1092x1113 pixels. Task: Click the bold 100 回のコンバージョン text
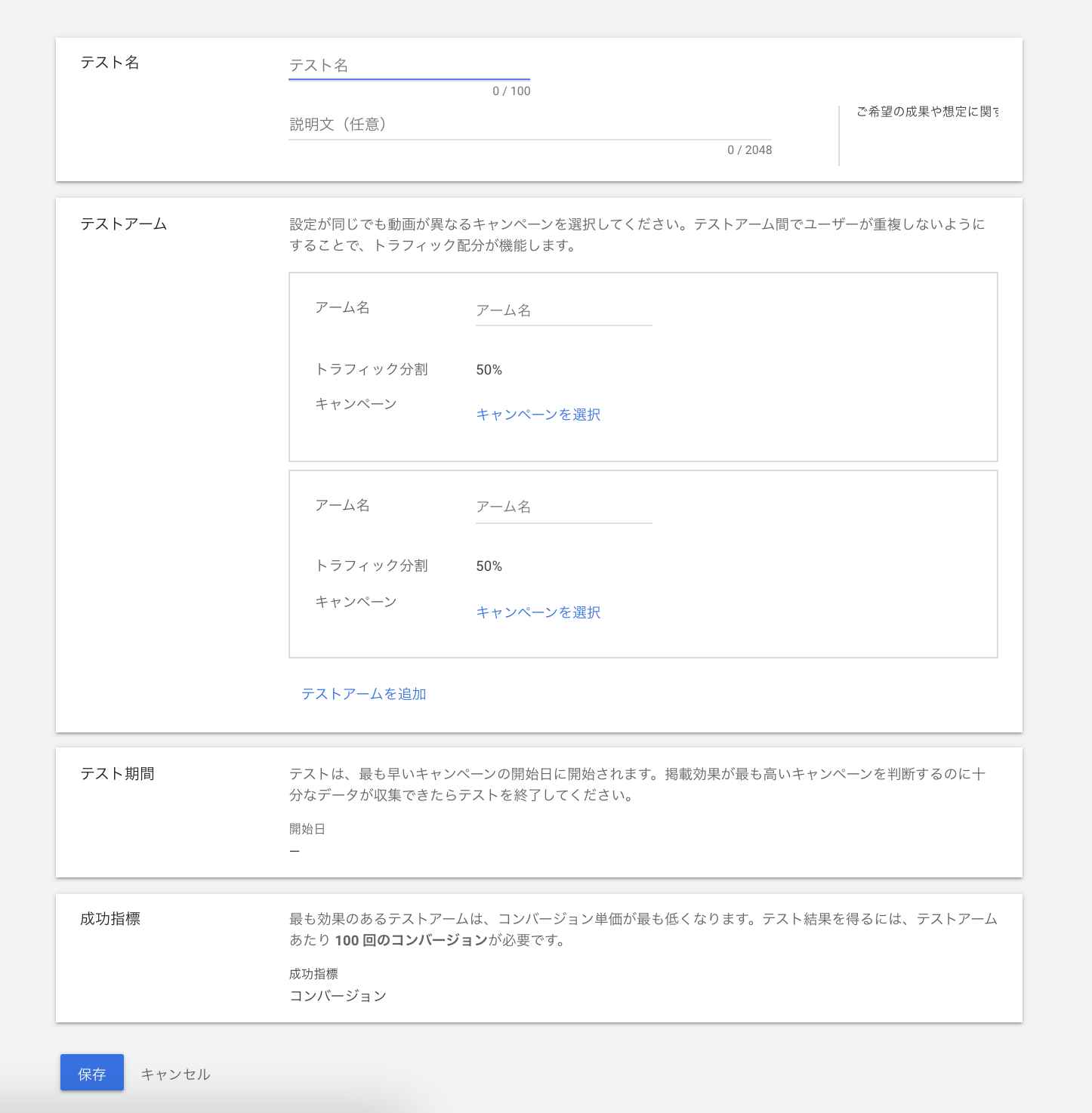pyautogui.click(x=411, y=940)
